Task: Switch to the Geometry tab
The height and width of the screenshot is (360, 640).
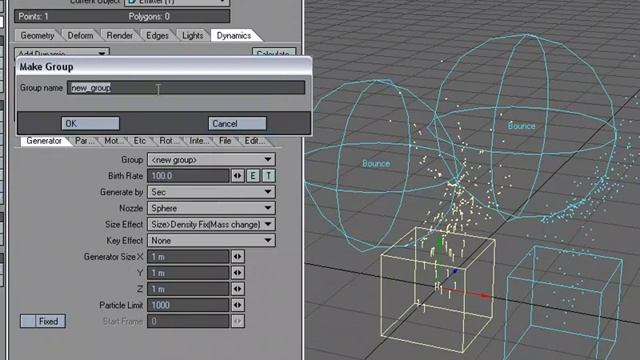Action: tap(37, 36)
